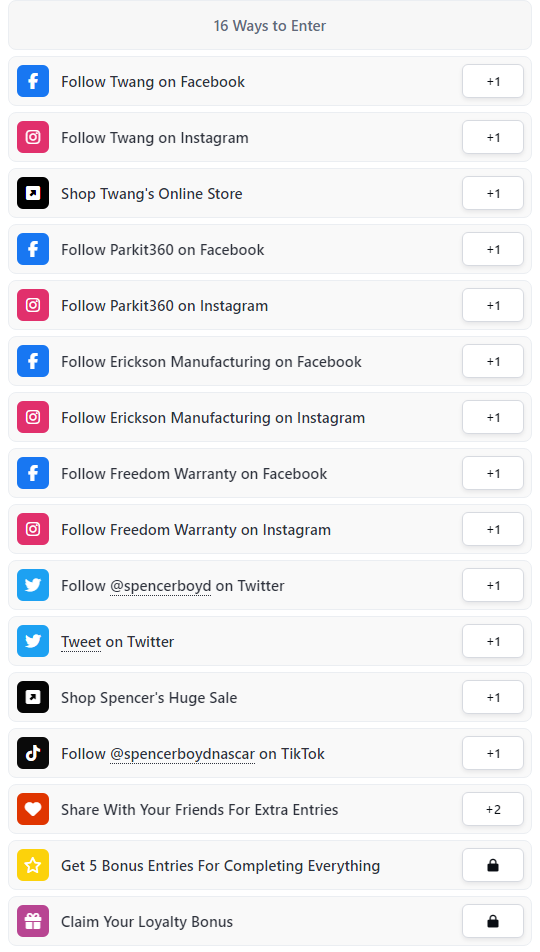Click the yellow star bonus entries icon

point(33,865)
